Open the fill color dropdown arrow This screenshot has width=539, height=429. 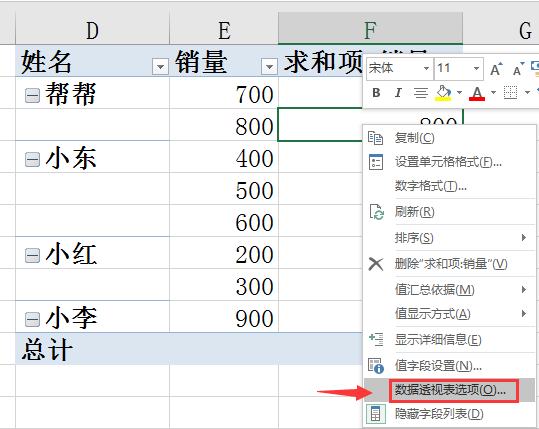click(459, 92)
